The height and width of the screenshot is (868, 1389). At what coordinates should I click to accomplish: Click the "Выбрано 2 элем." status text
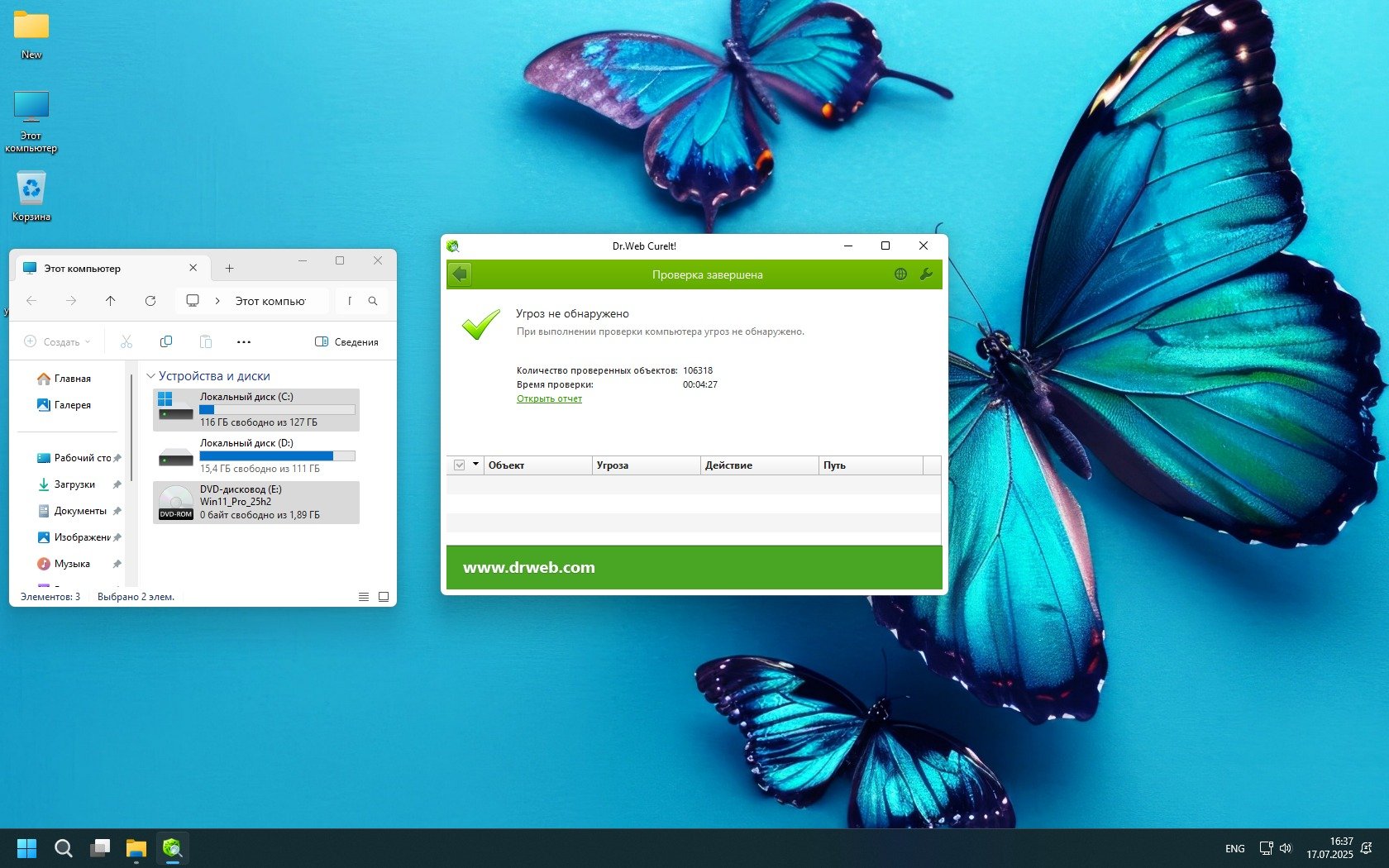136,597
